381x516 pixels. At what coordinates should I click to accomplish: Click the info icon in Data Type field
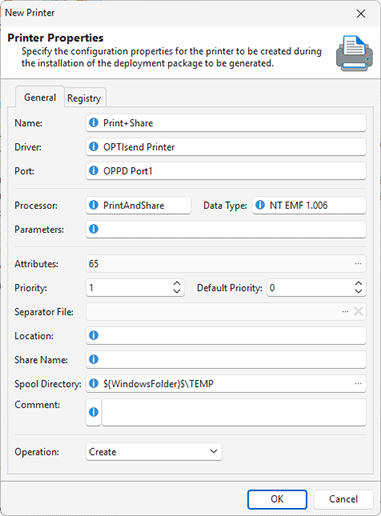[260, 205]
